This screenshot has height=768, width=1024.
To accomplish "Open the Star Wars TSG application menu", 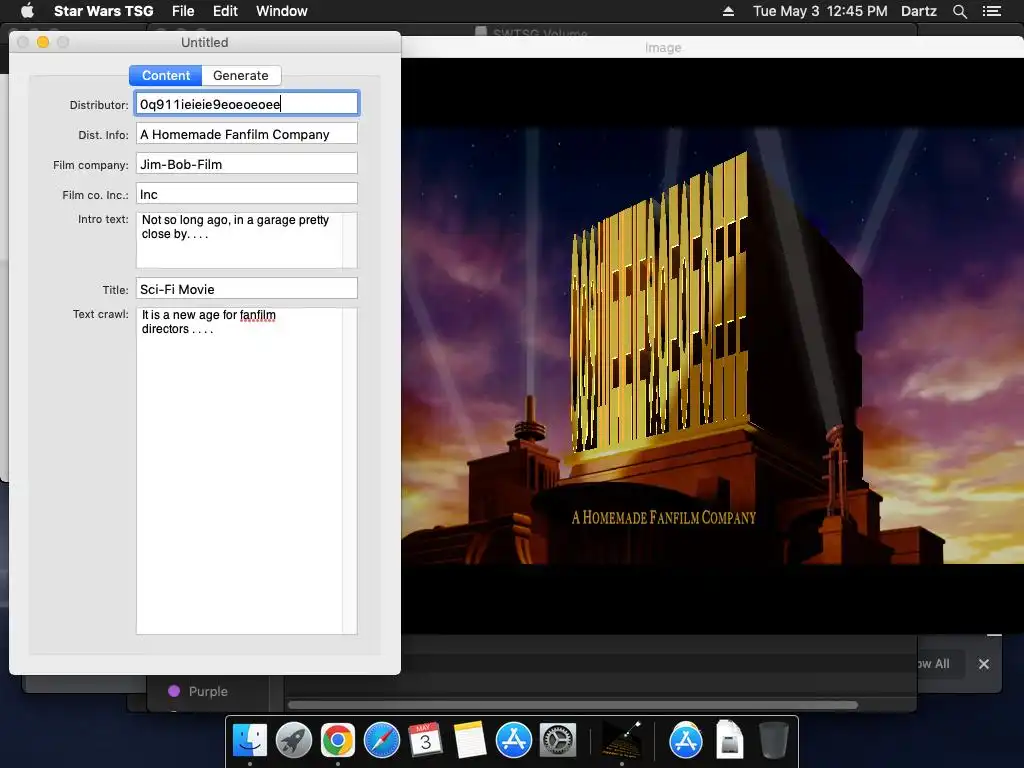I will point(103,11).
